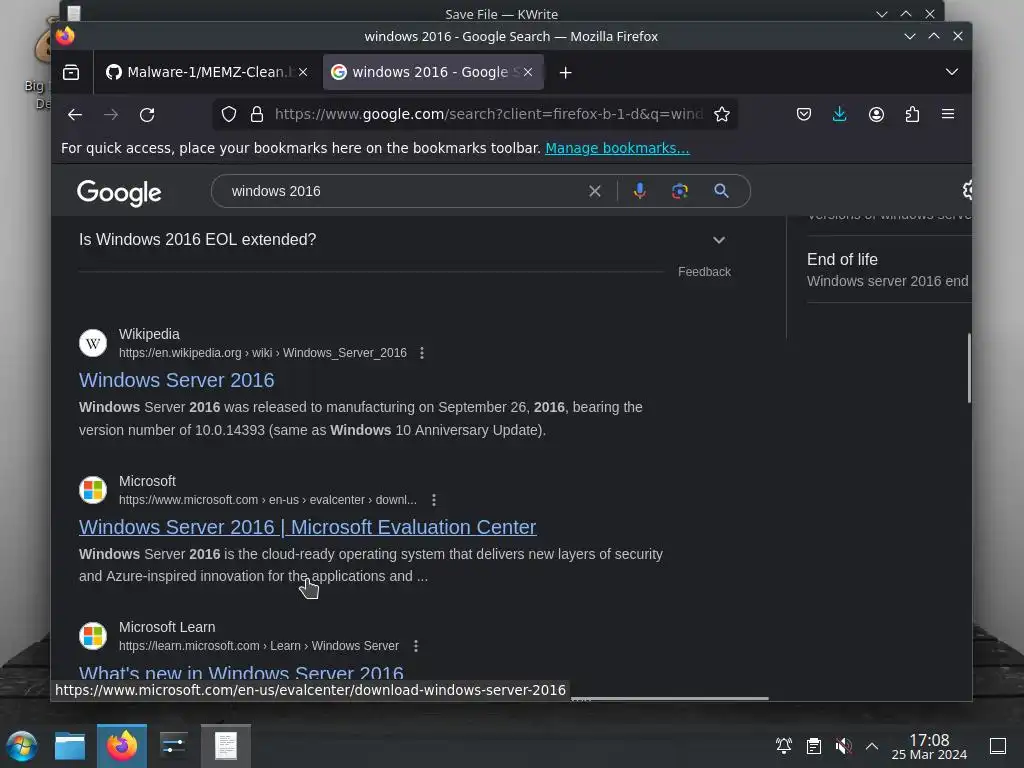
Task: Switch to Firefox in the taskbar
Action: (122, 746)
